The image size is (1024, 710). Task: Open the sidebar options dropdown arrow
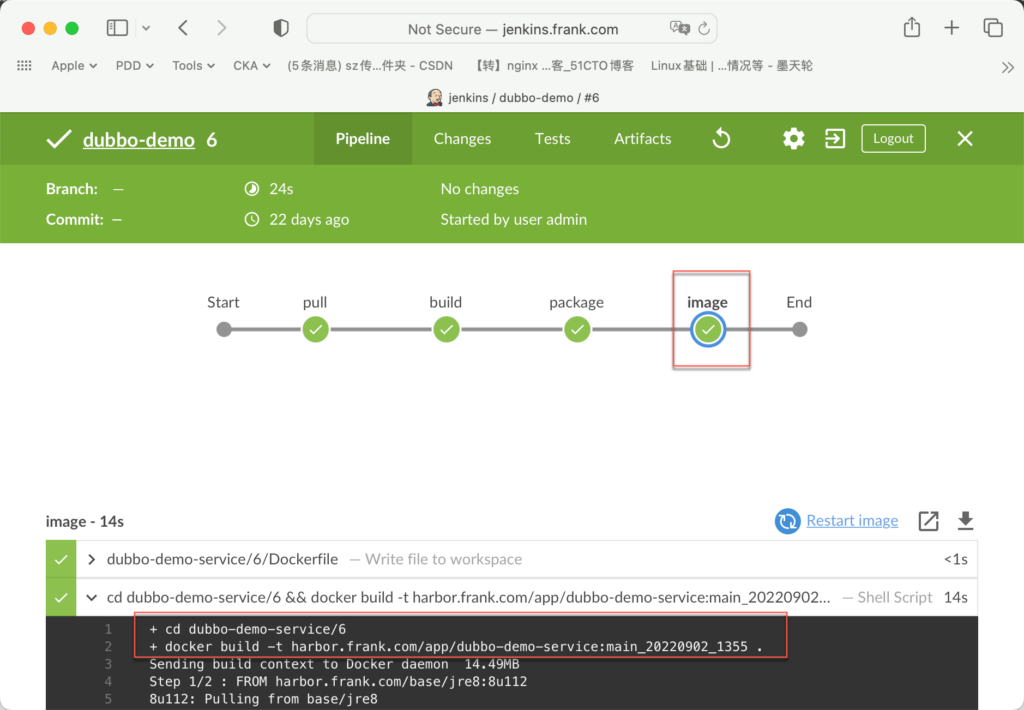pyautogui.click(x=146, y=28)
